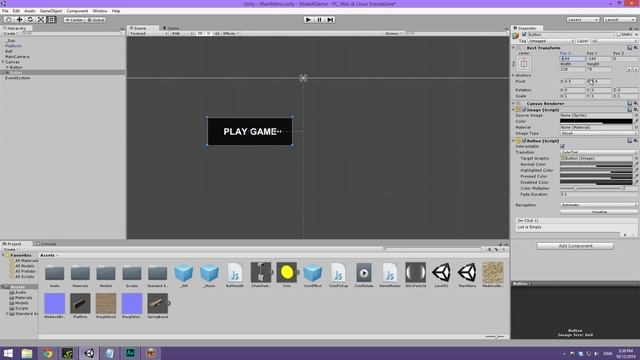640x360 pixels.
Task: Switch to the Game tab
Action: pos(171,28)
